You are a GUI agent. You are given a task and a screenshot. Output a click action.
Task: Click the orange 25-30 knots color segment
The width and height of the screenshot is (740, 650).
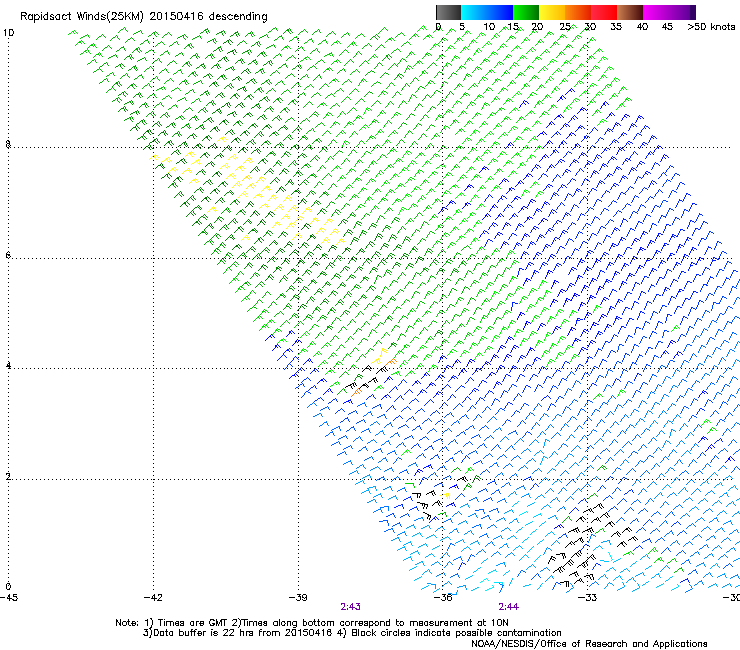click(578, 12)
